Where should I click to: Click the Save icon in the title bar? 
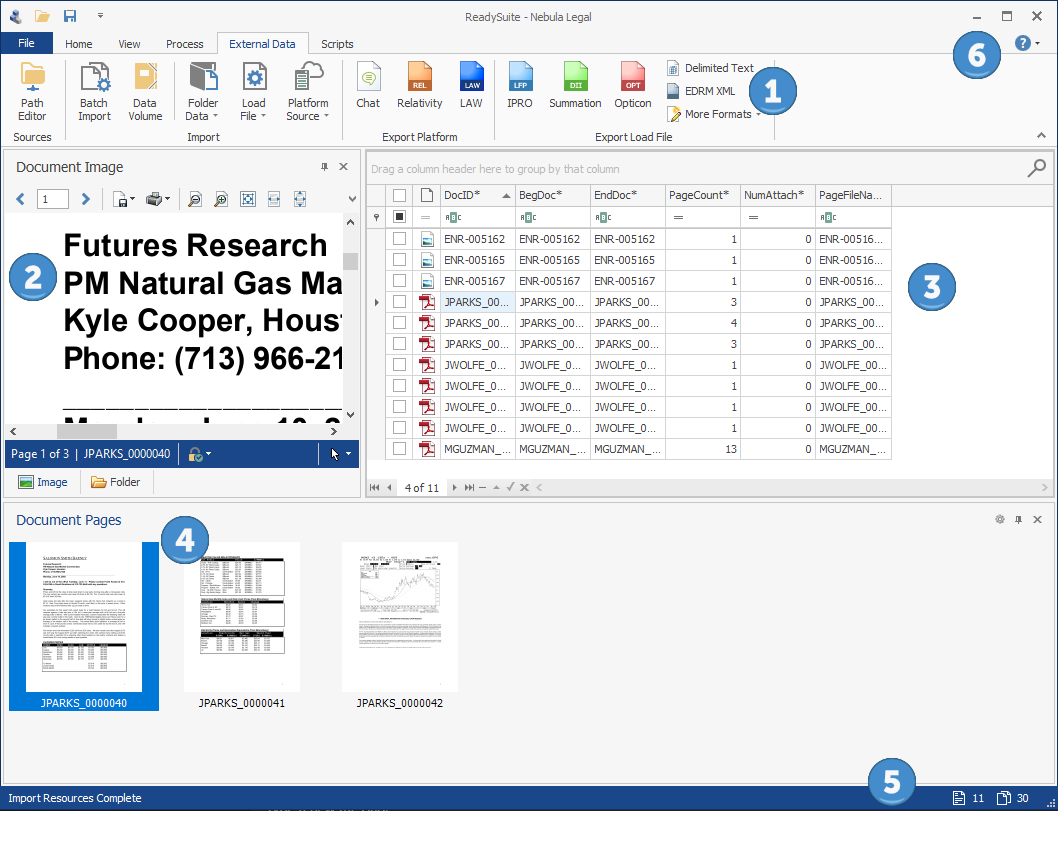click(69, 16)
